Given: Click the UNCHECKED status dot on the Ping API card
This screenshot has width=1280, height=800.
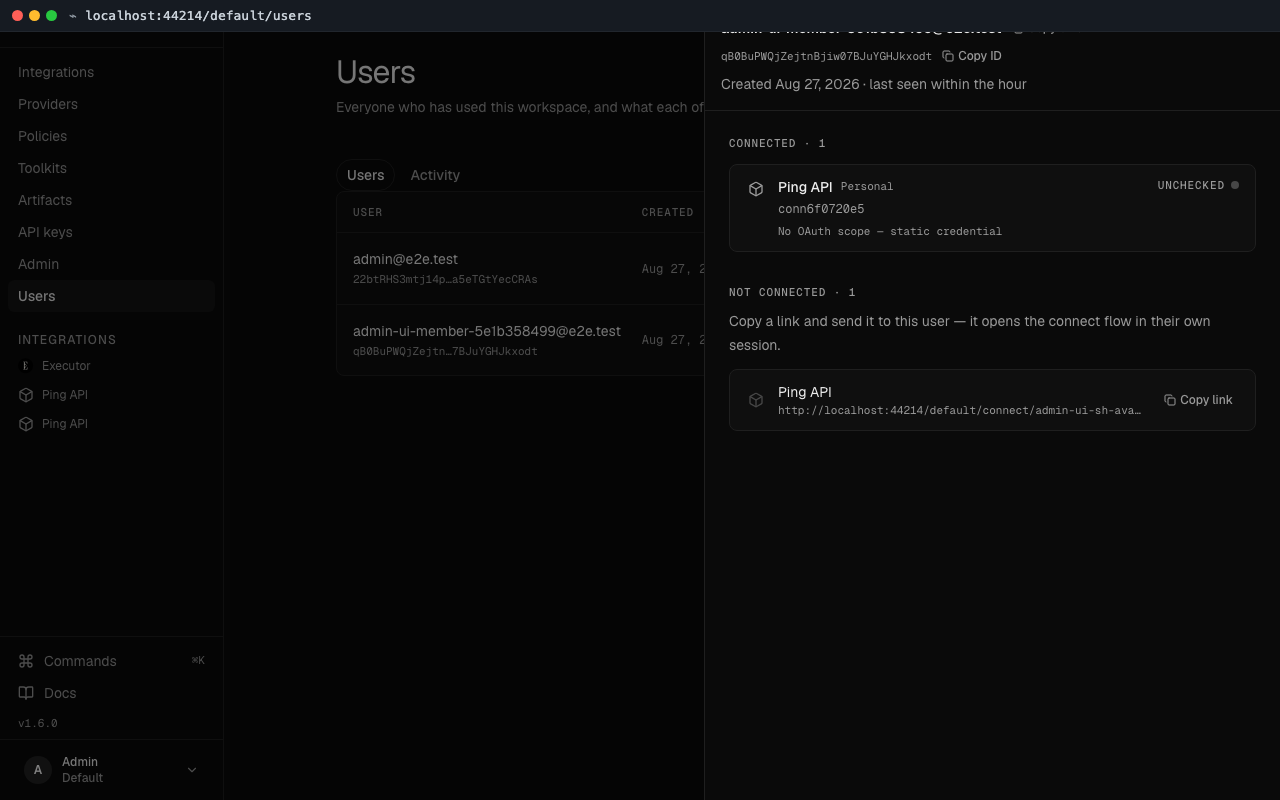Looking at the screenshot, I should [1235, 185].
